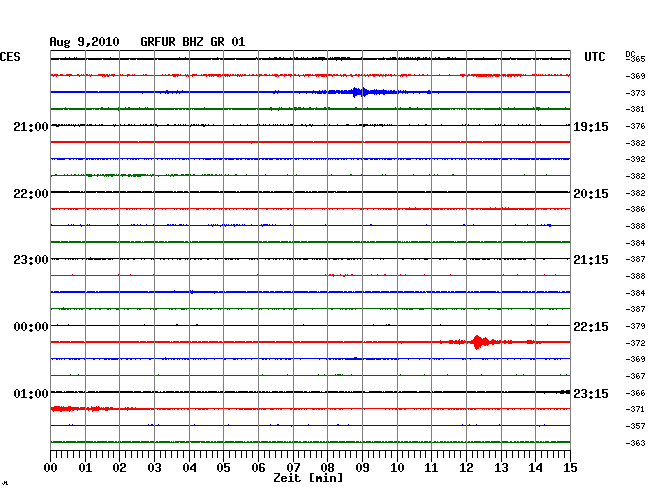
Task: Click the 11 minute axis label
Action: tap(431, 467)
